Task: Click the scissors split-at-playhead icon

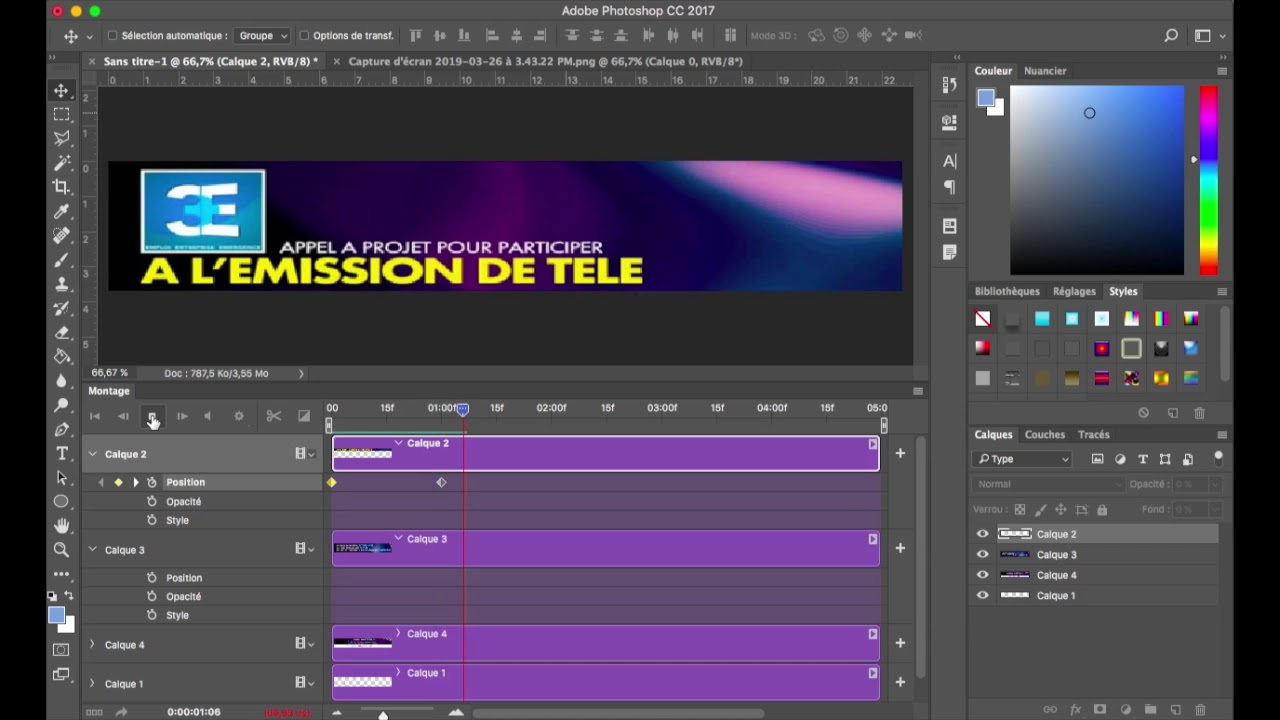Action: coord(273,416)
